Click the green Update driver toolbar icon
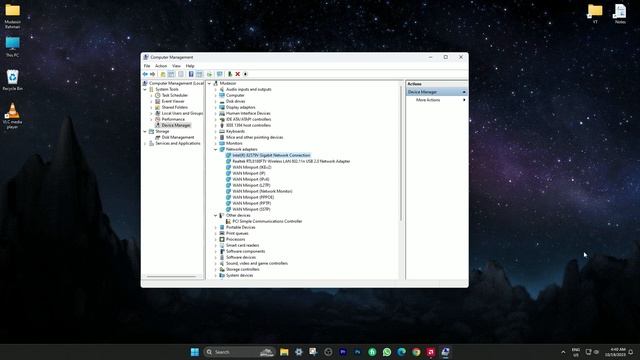 tap(230, 74)
